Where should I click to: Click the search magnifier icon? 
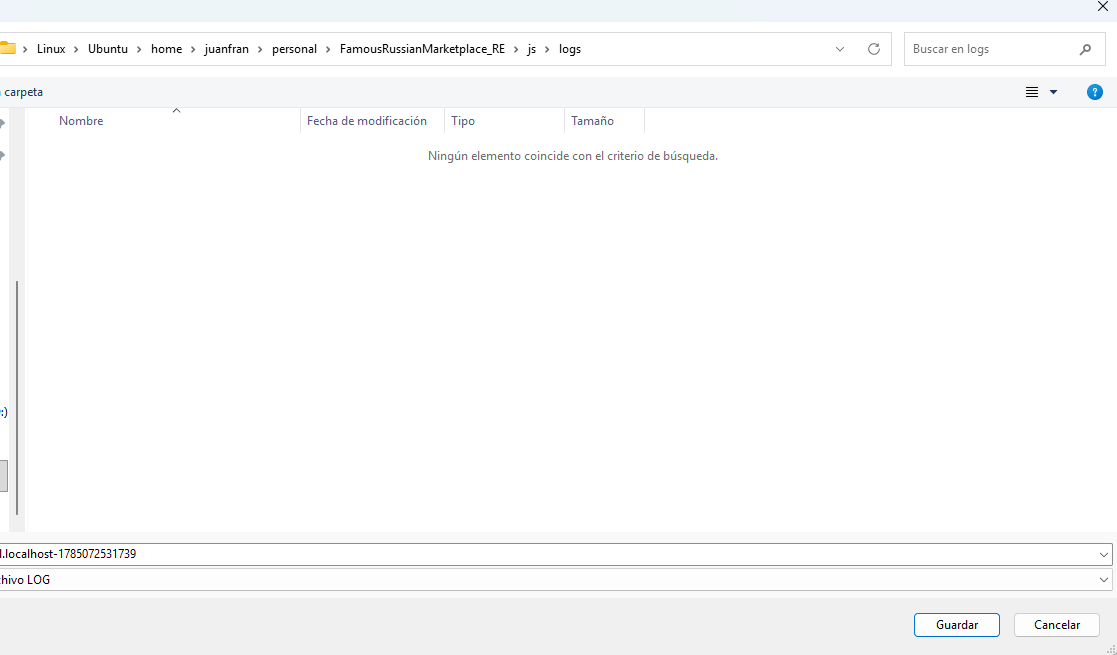(1085, 49)
